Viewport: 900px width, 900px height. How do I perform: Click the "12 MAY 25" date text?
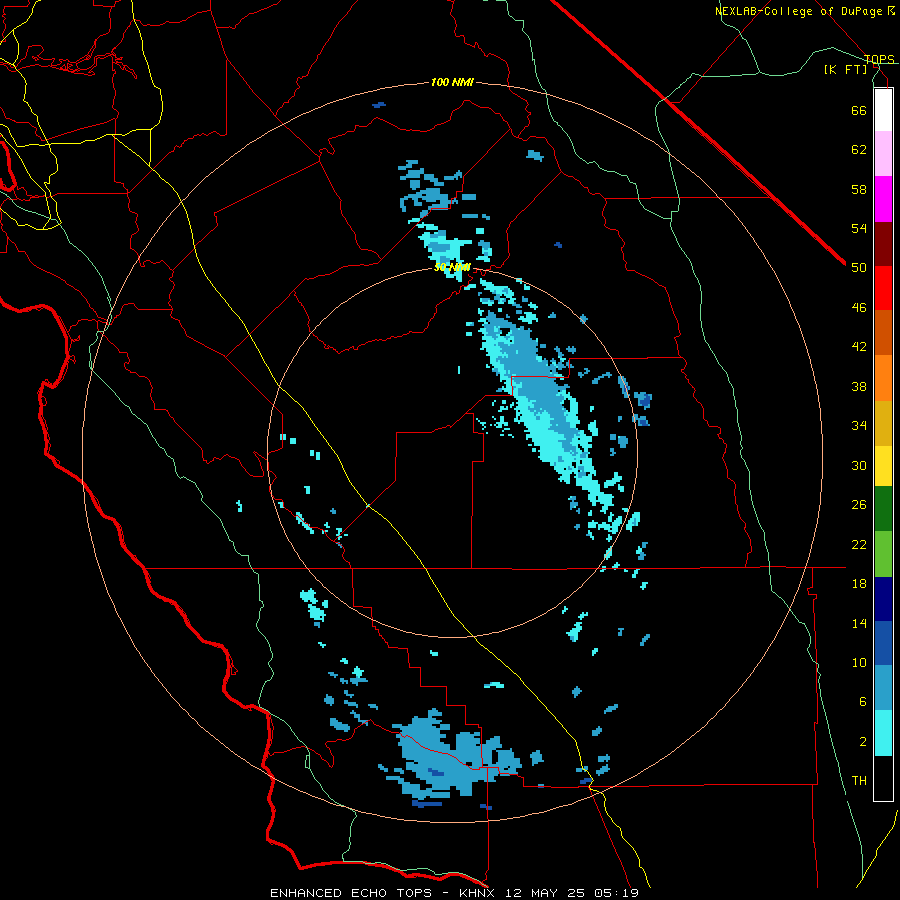click(546, 893)
